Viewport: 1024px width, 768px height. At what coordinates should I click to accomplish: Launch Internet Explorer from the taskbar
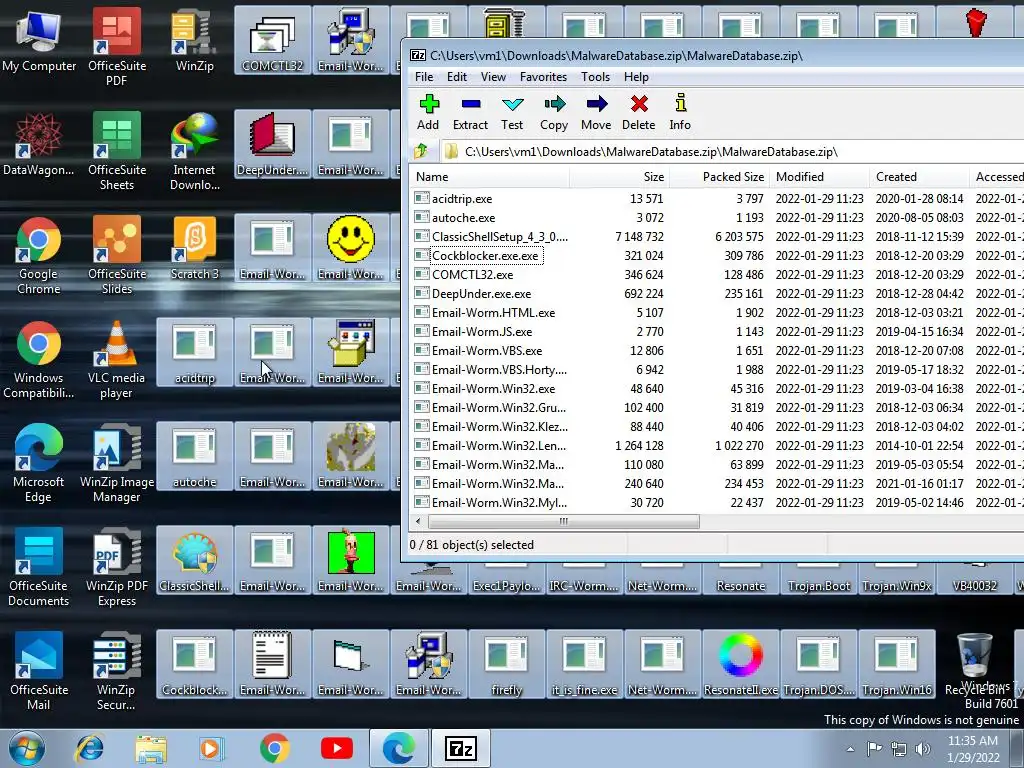click(89, 748)
